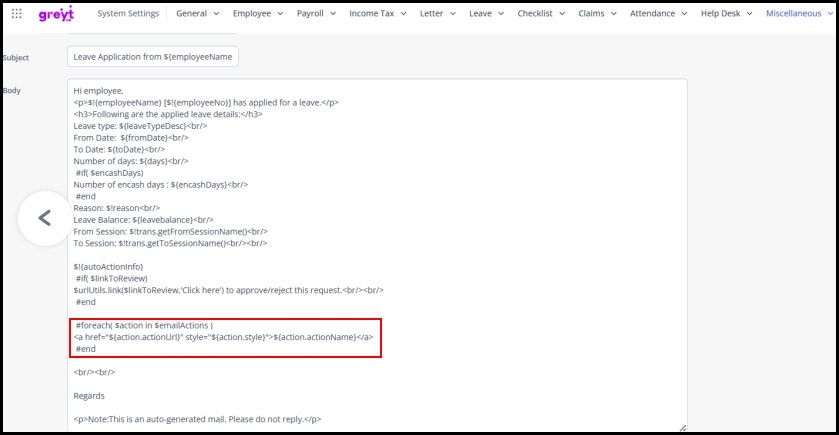Click the '$!{autoActionInfo}' line
Screen dimensions: 839x435
click(x=109, y=267)
